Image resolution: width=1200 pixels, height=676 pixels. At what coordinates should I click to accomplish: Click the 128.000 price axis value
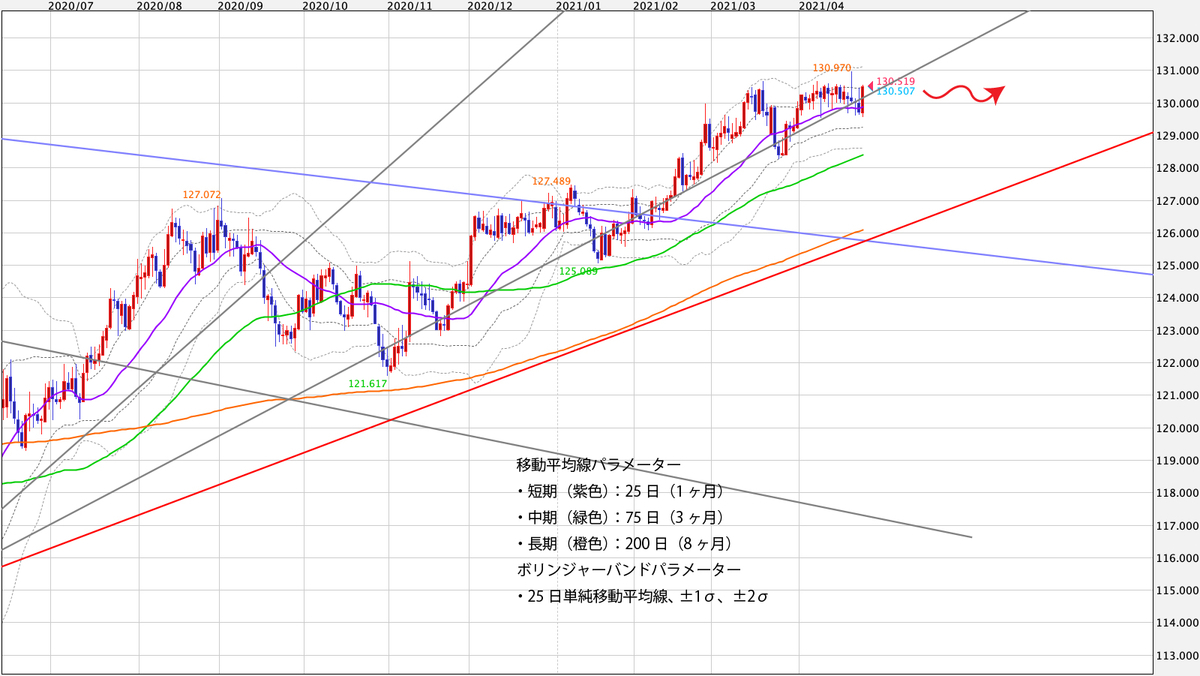(x=1176, y=169)
